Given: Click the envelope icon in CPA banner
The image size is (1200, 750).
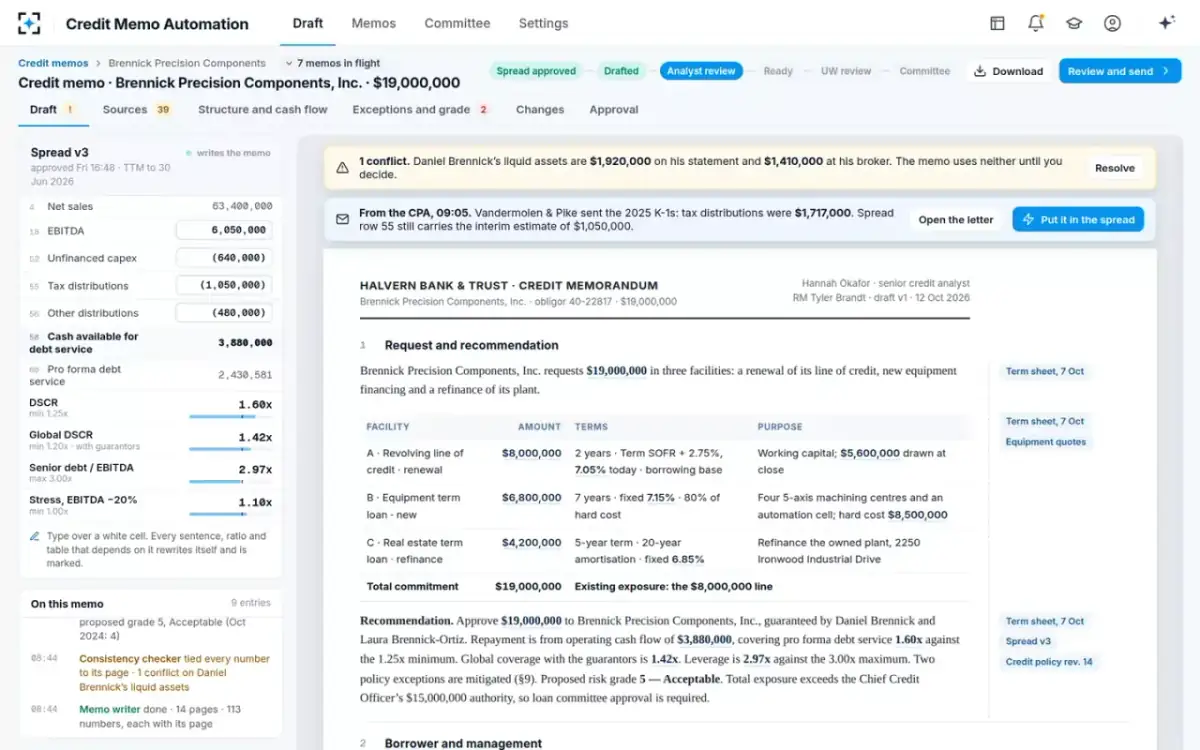Looking at the screenshot, I should click(342, 219).
